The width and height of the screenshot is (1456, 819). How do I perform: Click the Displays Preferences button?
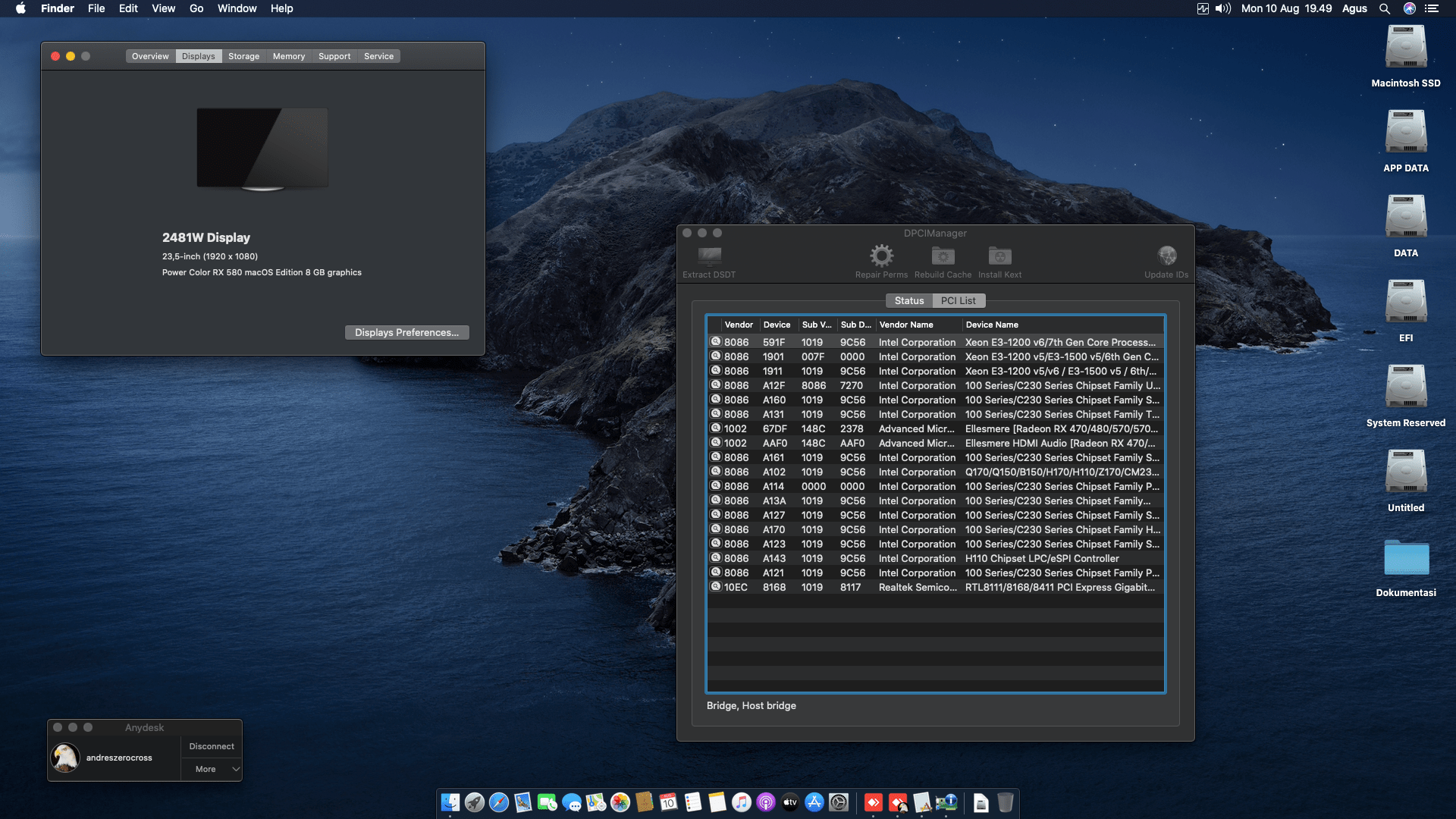pos(406,333)
